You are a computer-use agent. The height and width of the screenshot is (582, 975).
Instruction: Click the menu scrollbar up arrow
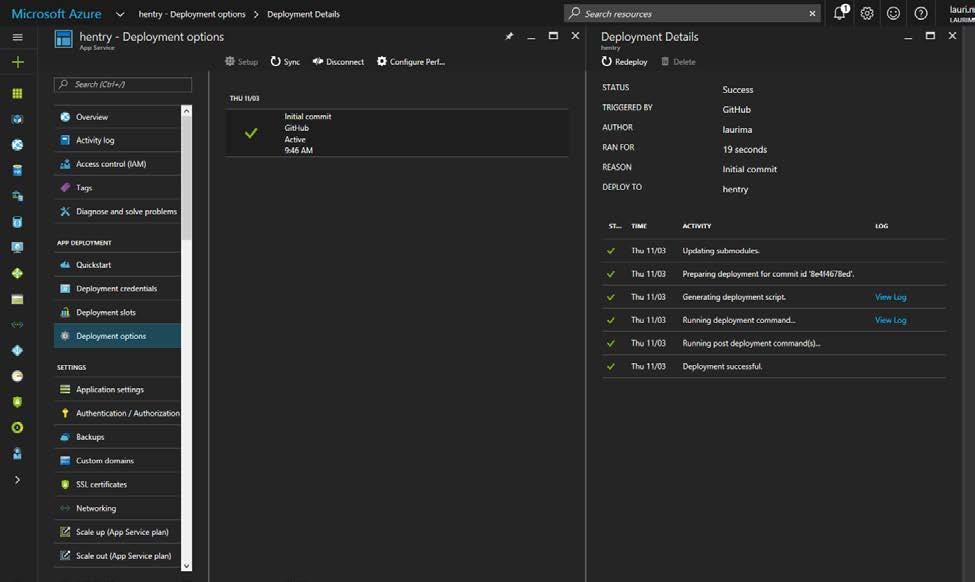187,111
